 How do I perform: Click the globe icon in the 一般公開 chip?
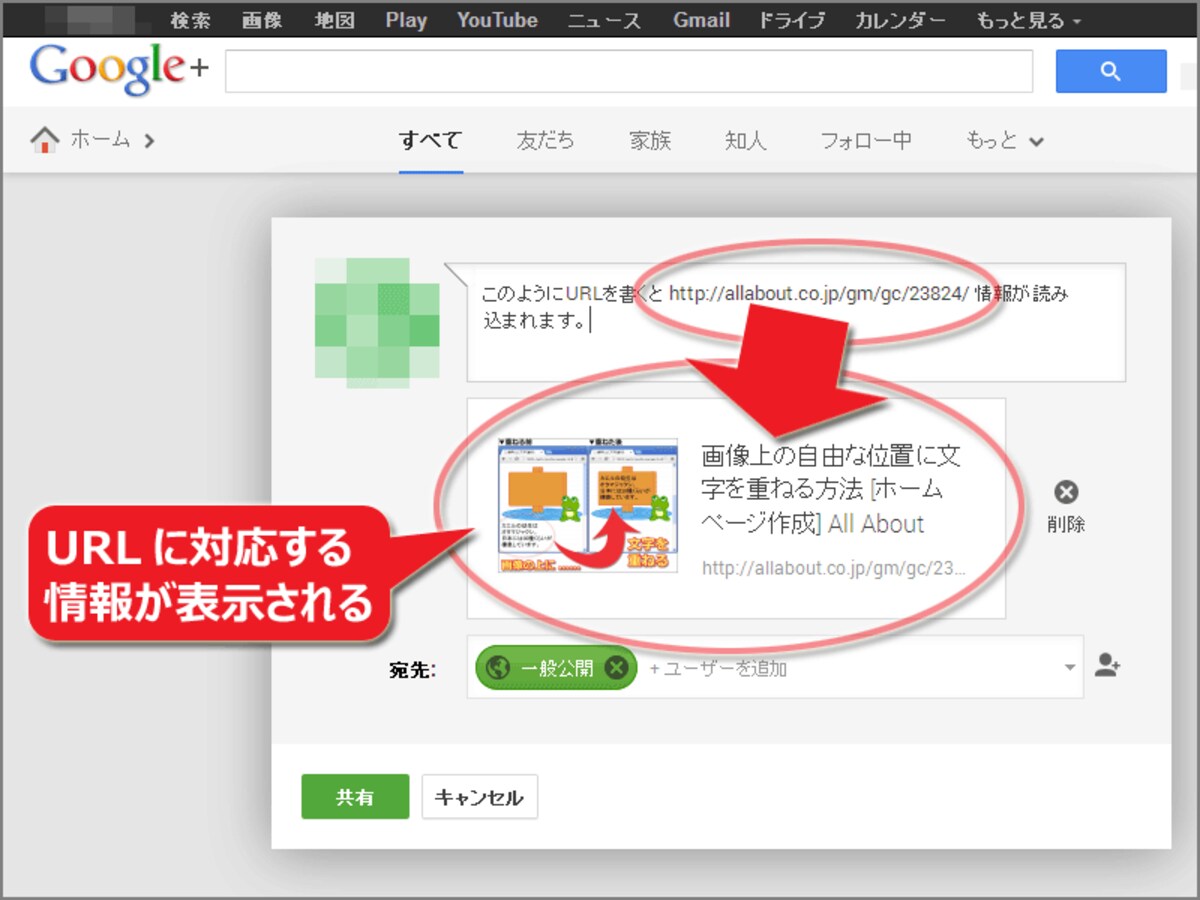[497, 668]
